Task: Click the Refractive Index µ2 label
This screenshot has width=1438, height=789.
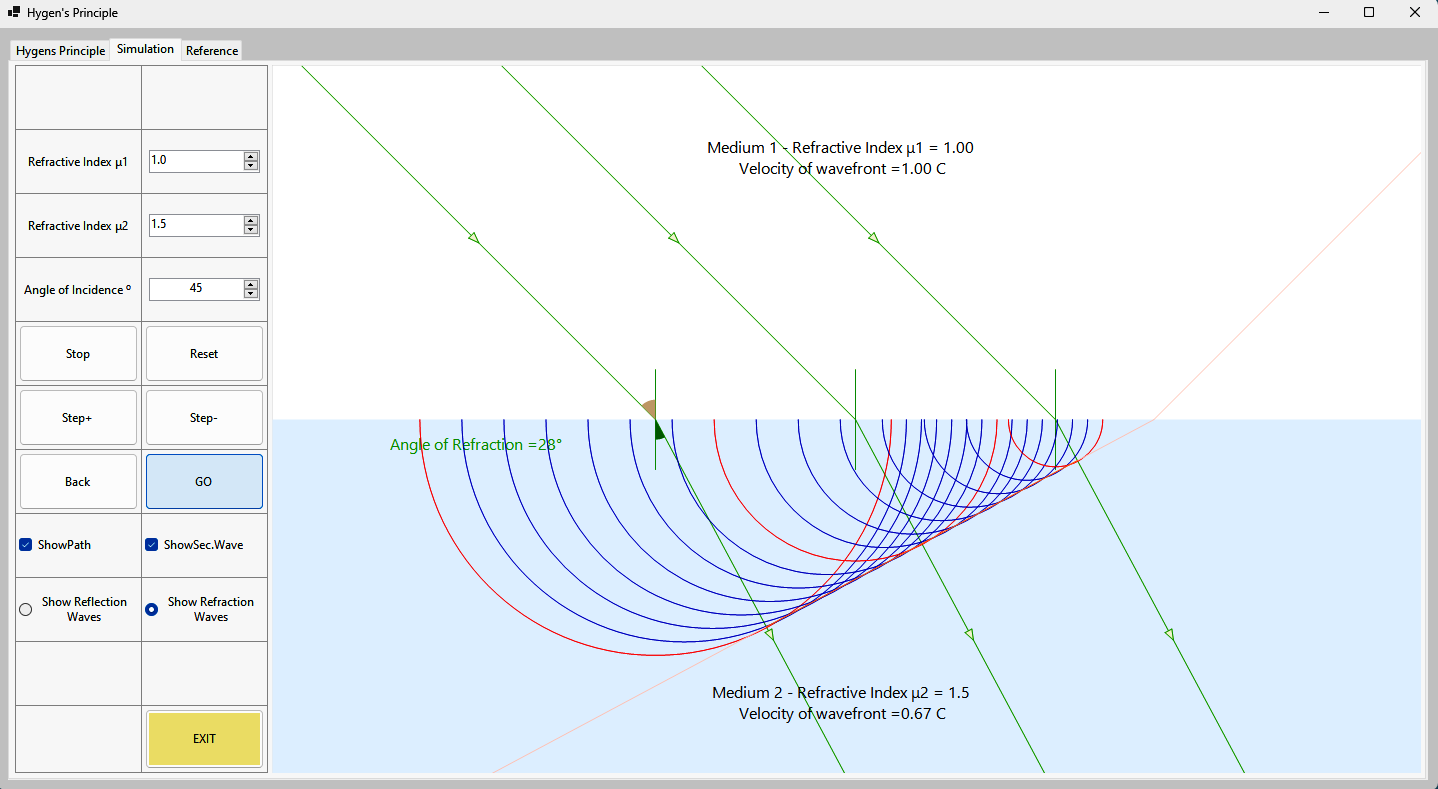Action: pos(78,226)
